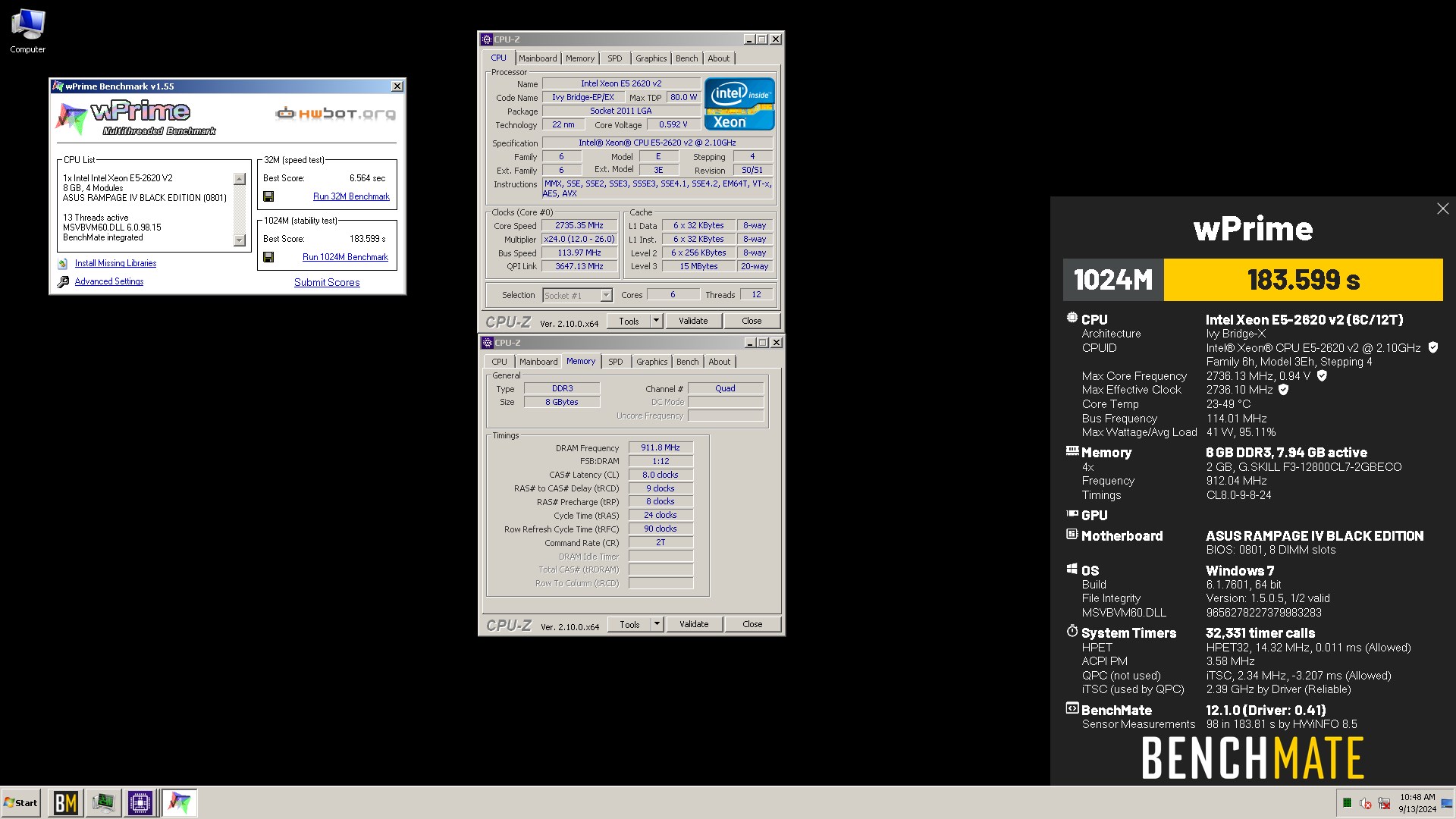Open Bench tab in the CPU-Z memory window
Viewport: 1456px width, 819px height.
coord(687,362)
